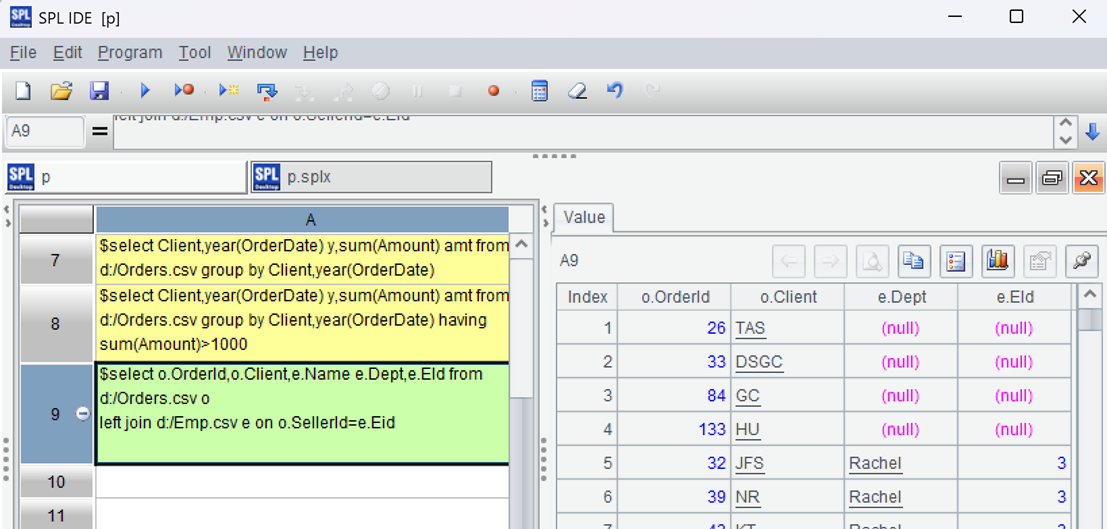Expand the formula bar with blue down arrow
This screenshot has height=529, width=1107.
[x=1092, y=132]
